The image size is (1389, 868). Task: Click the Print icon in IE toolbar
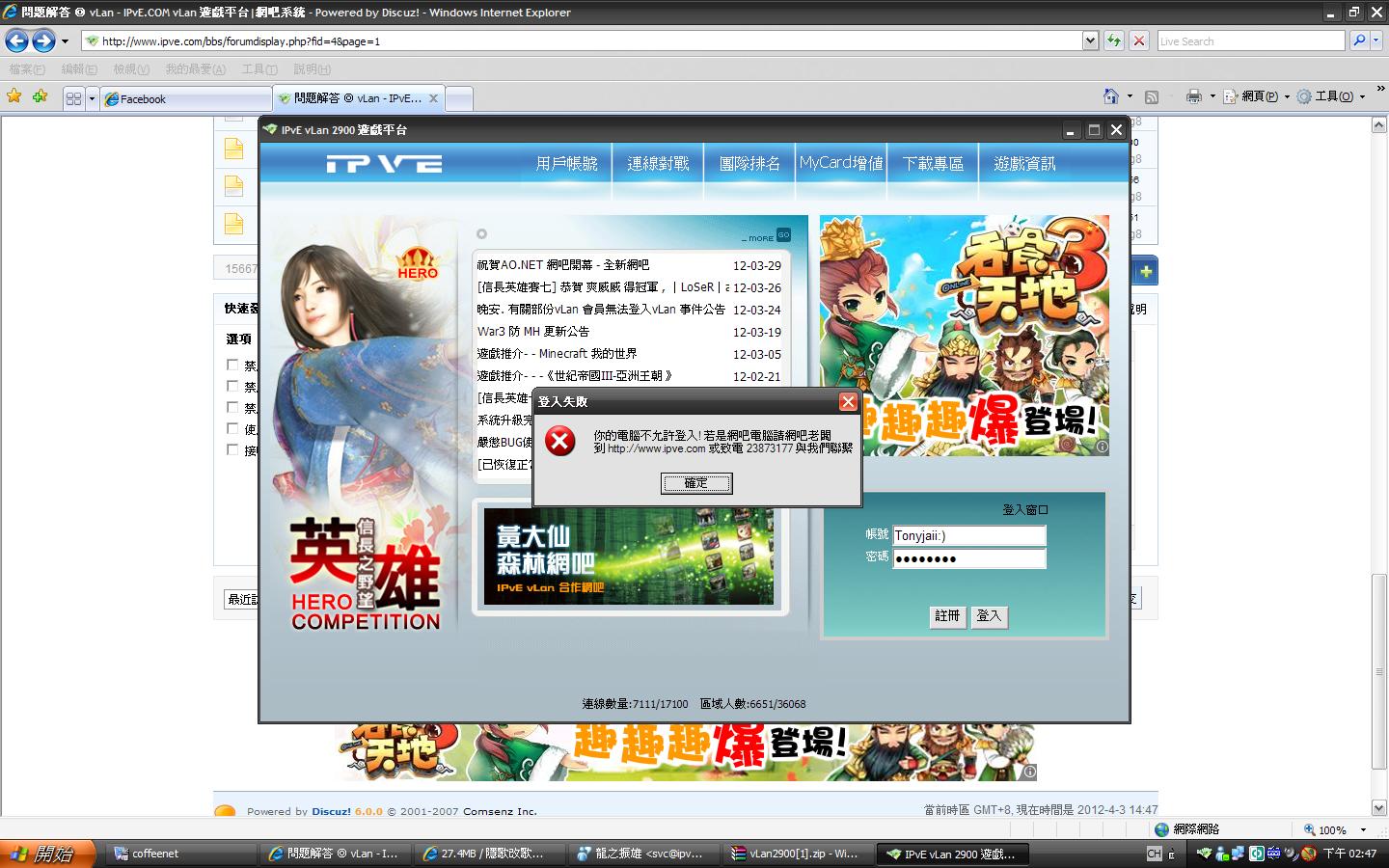[x=1193, y=96]
